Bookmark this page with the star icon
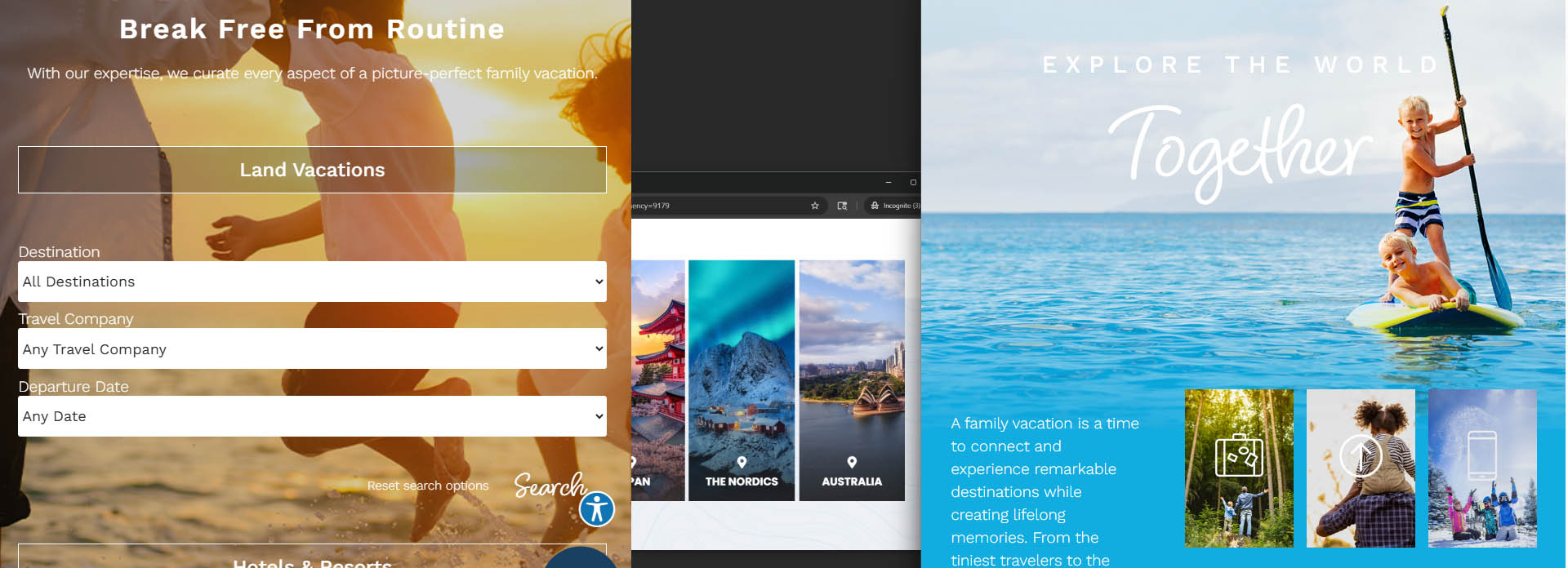The height and width of the screenshot is (568, 1568). [814, 206]
